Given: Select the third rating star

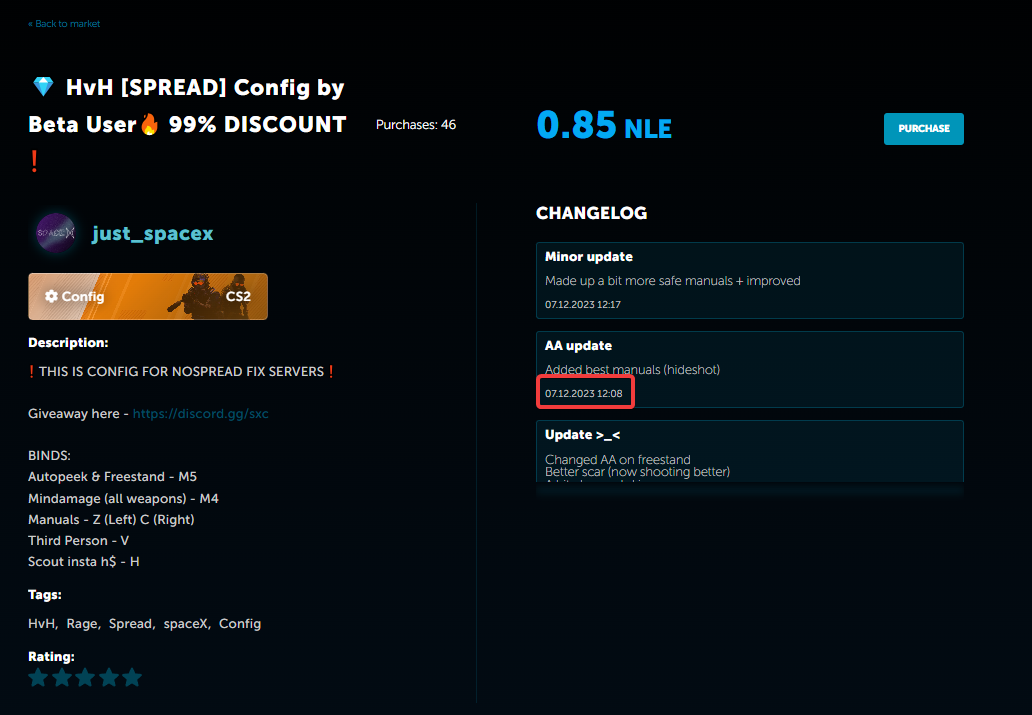Looking at the screenshot, I should pyautogui.click(x=85, y=678).
